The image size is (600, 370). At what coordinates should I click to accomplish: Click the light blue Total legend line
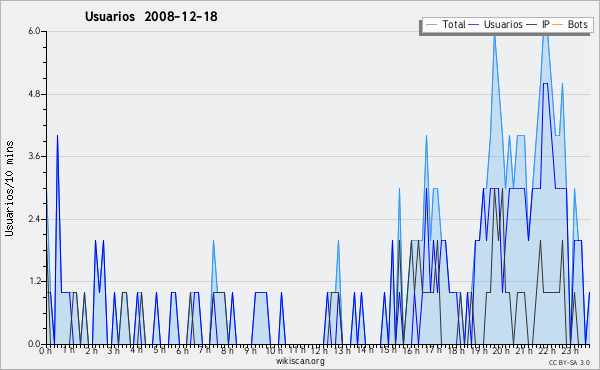431,25
